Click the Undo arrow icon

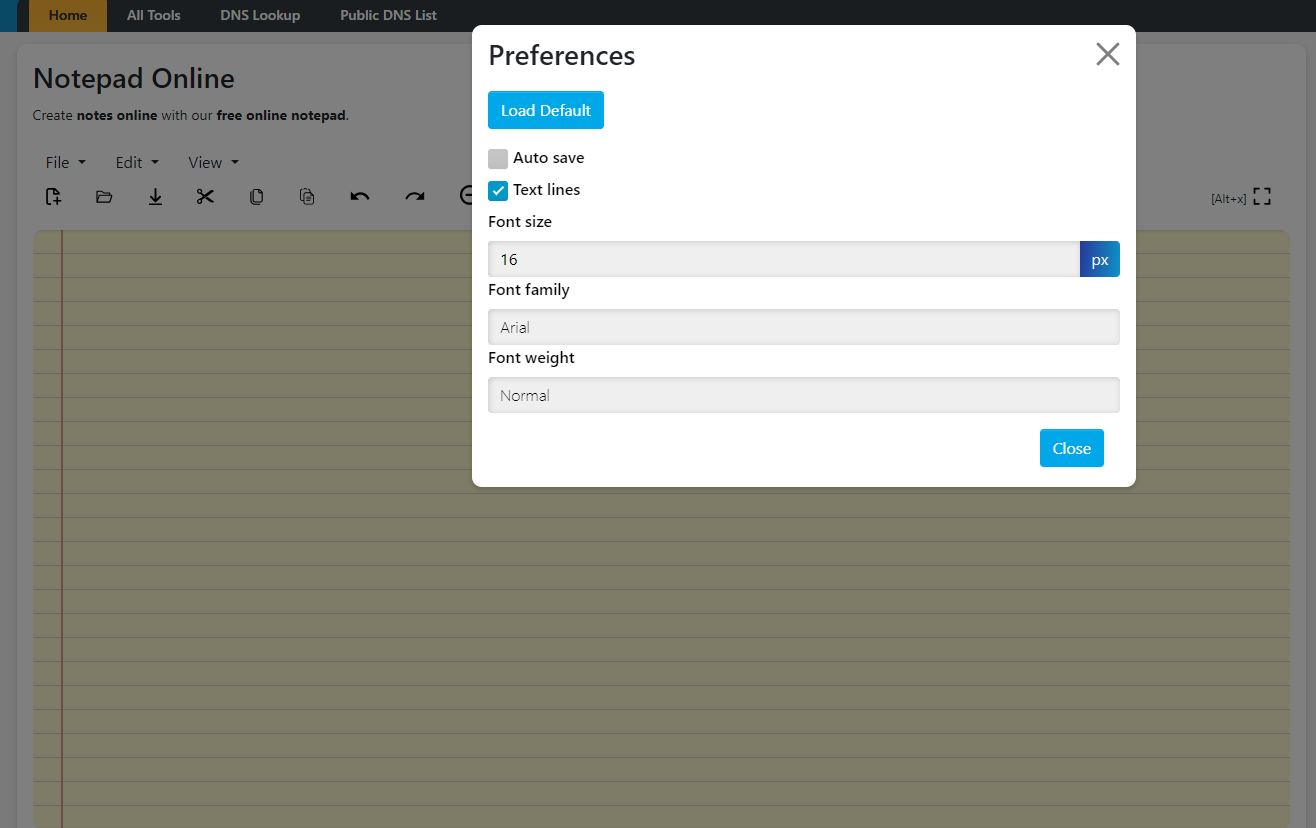tap(360, 197)
